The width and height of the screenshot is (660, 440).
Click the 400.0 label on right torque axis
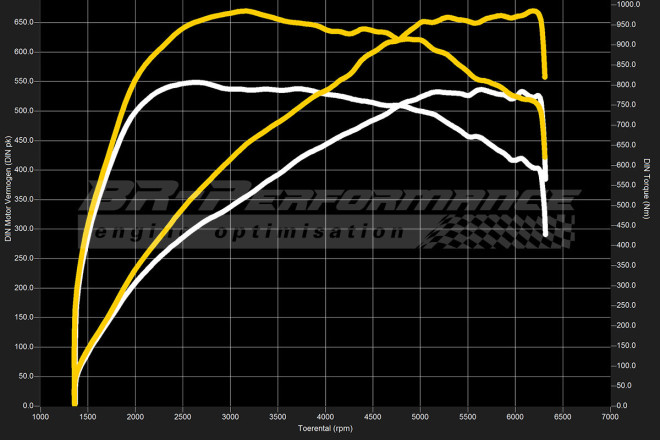(626, 245)
